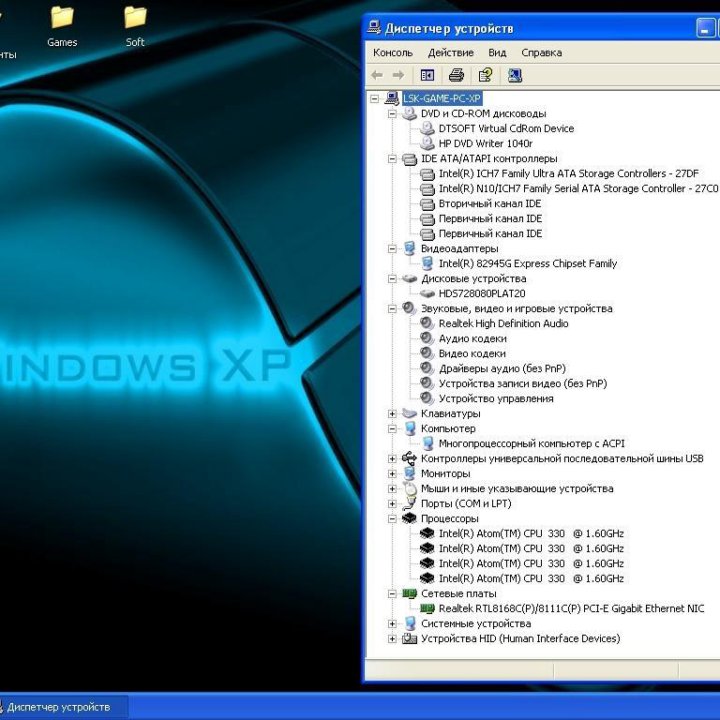Collapse the DVD и CD-ROM дисководы category

pyautogui.click(x=393, y=114)
